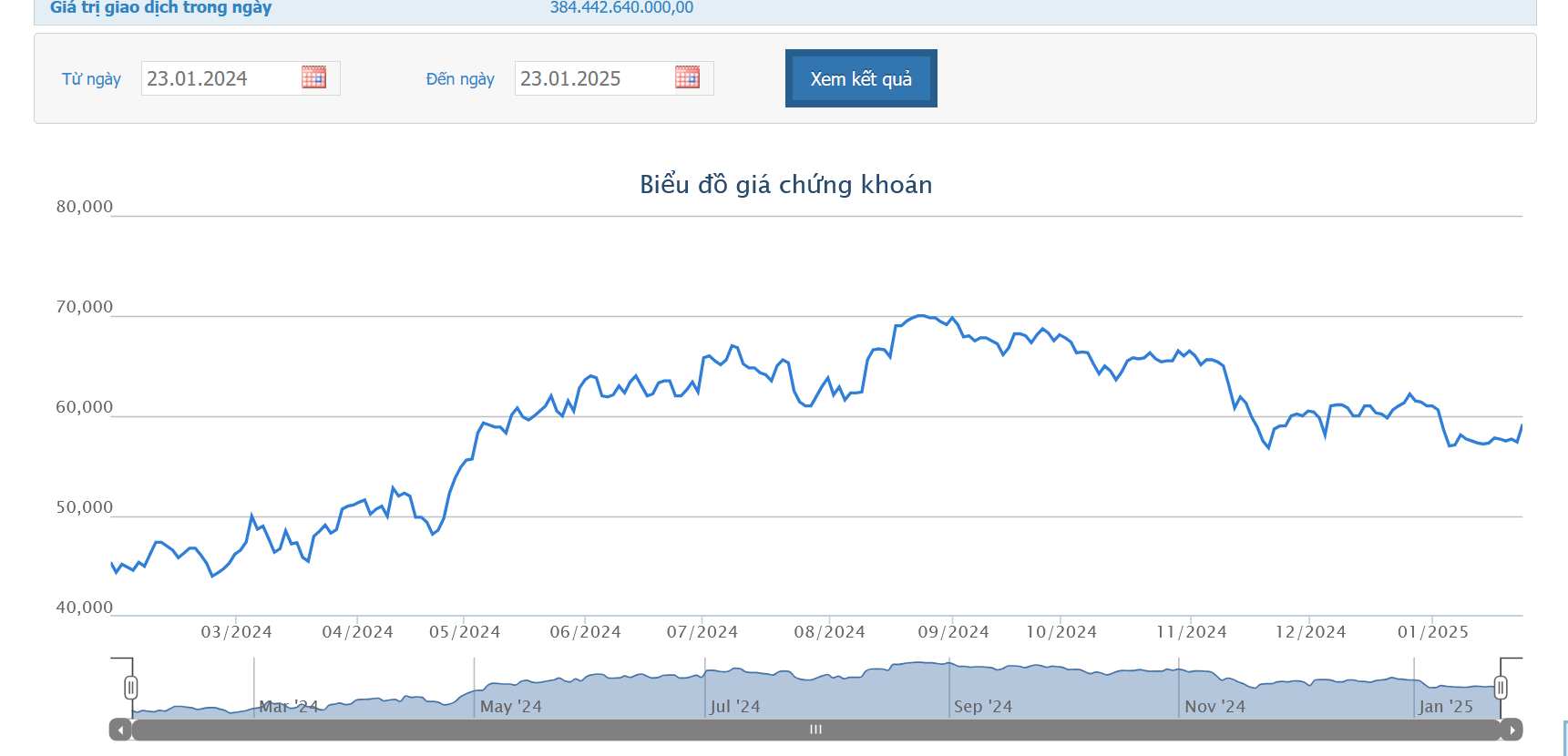Click the 06/2024 x-axis label

click(585, 632)
